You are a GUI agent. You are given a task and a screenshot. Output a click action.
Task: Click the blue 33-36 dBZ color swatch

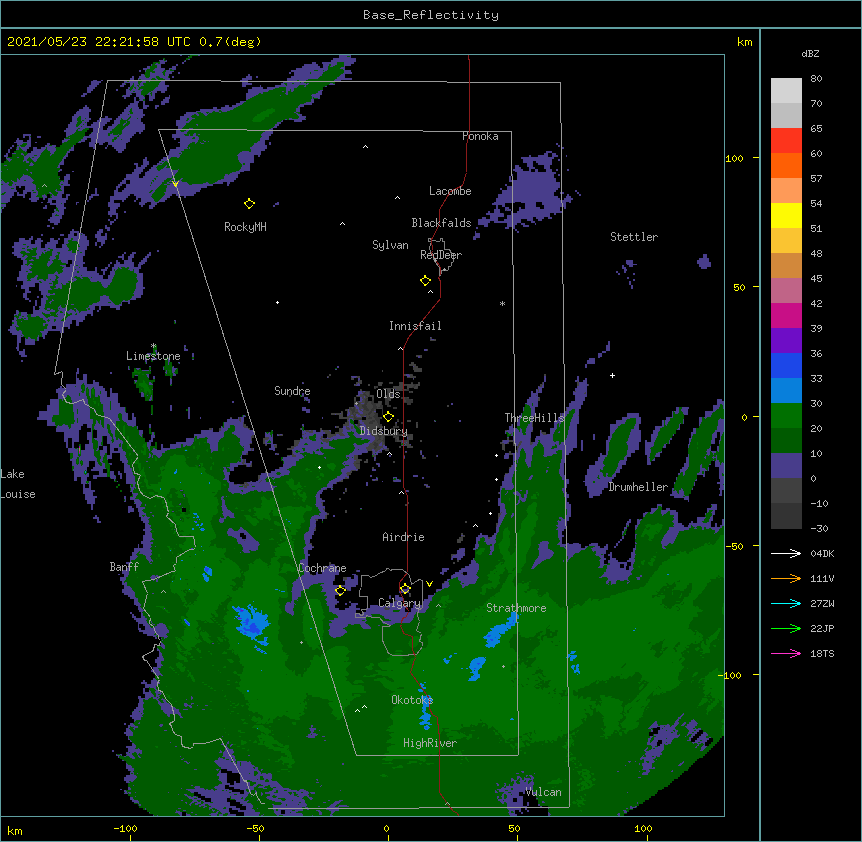(786, 366)
